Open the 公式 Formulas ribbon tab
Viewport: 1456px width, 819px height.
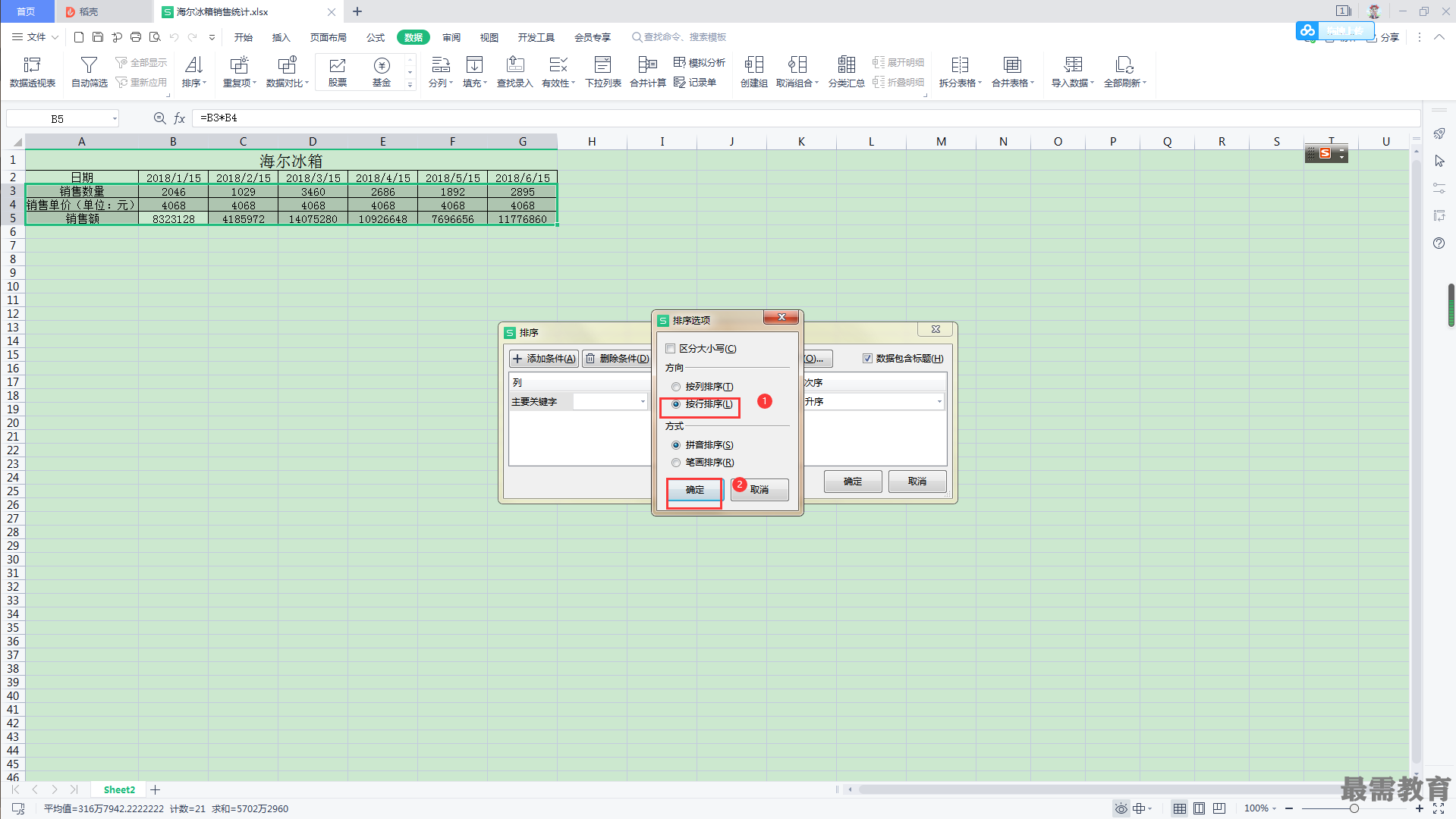[x=376, y=37]
